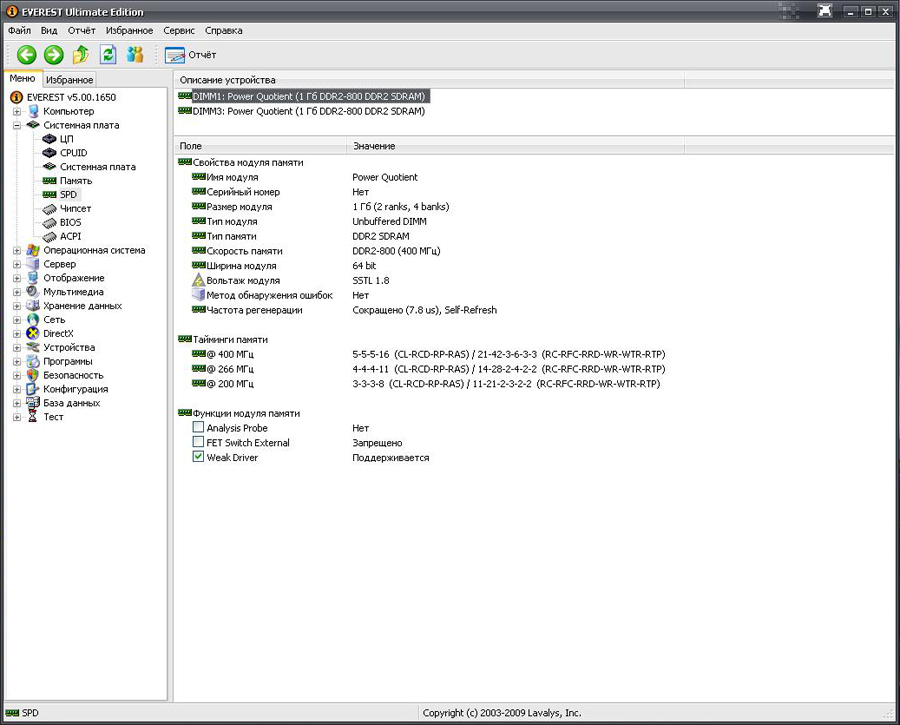Expand the Компьютер tree node
This screenshot has height=725, width=900.
pyautogui.click(x=17, y=111)
